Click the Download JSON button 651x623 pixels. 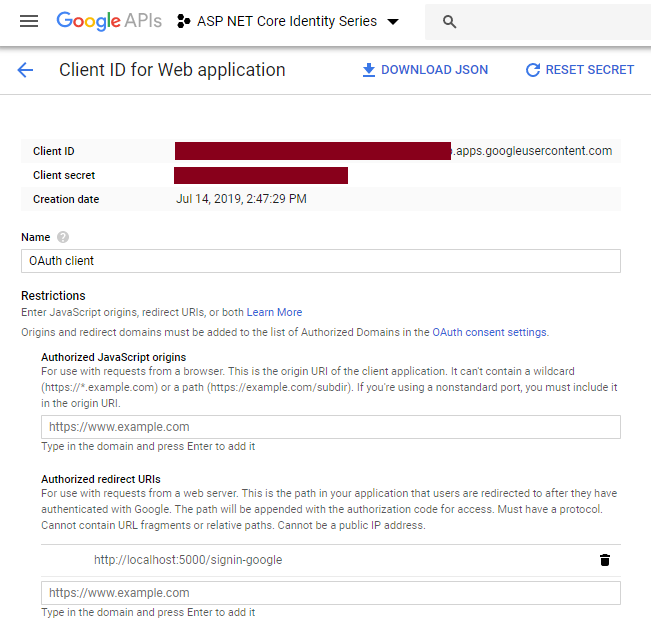point(425,70)
